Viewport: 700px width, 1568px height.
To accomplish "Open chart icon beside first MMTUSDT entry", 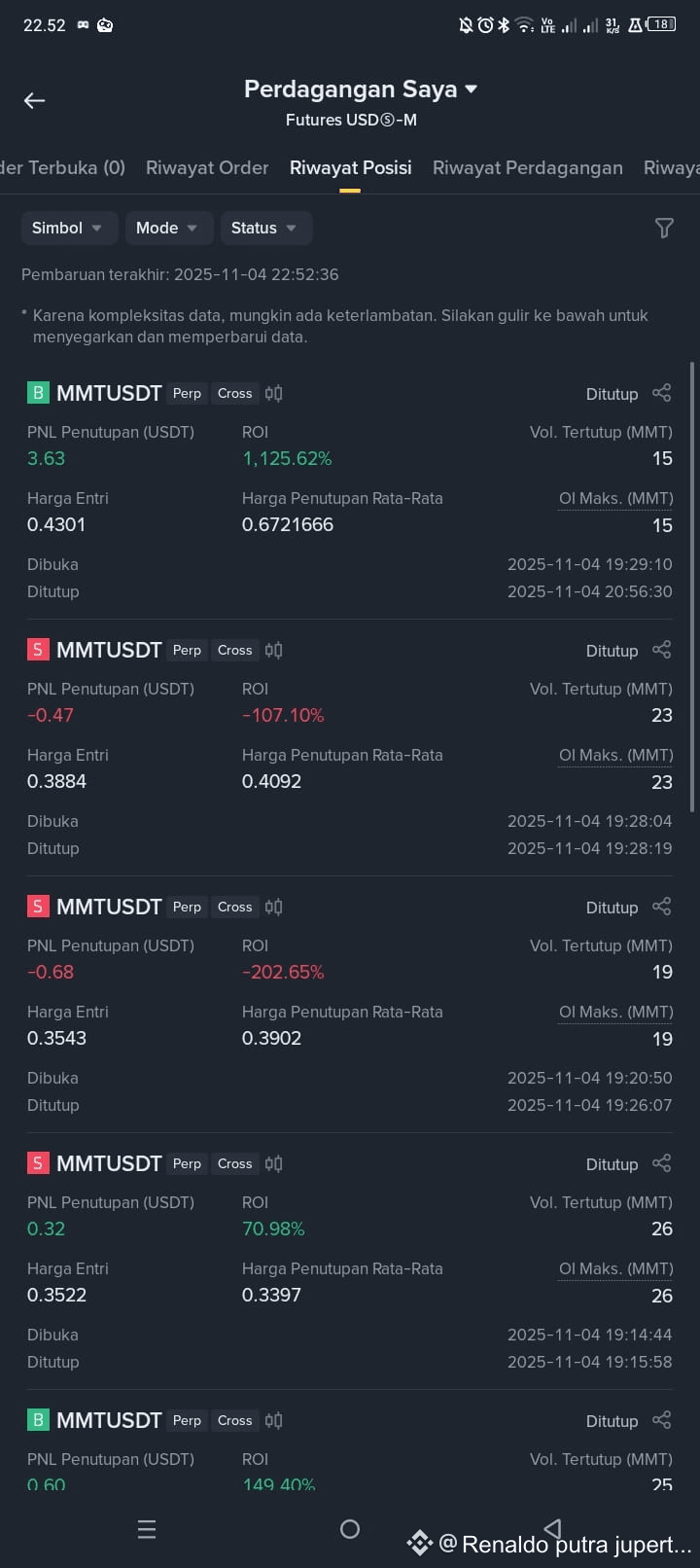I will pyautogui.click(x=274, y=393).
